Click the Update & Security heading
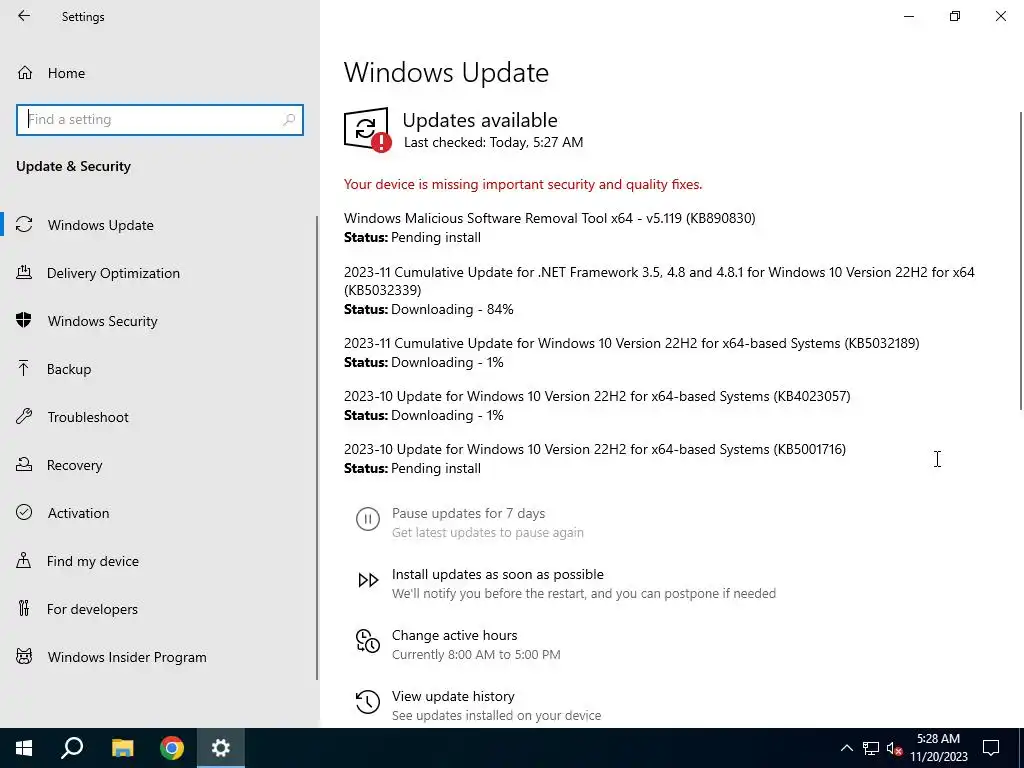Screen dimensions: 1024x768 73,166
